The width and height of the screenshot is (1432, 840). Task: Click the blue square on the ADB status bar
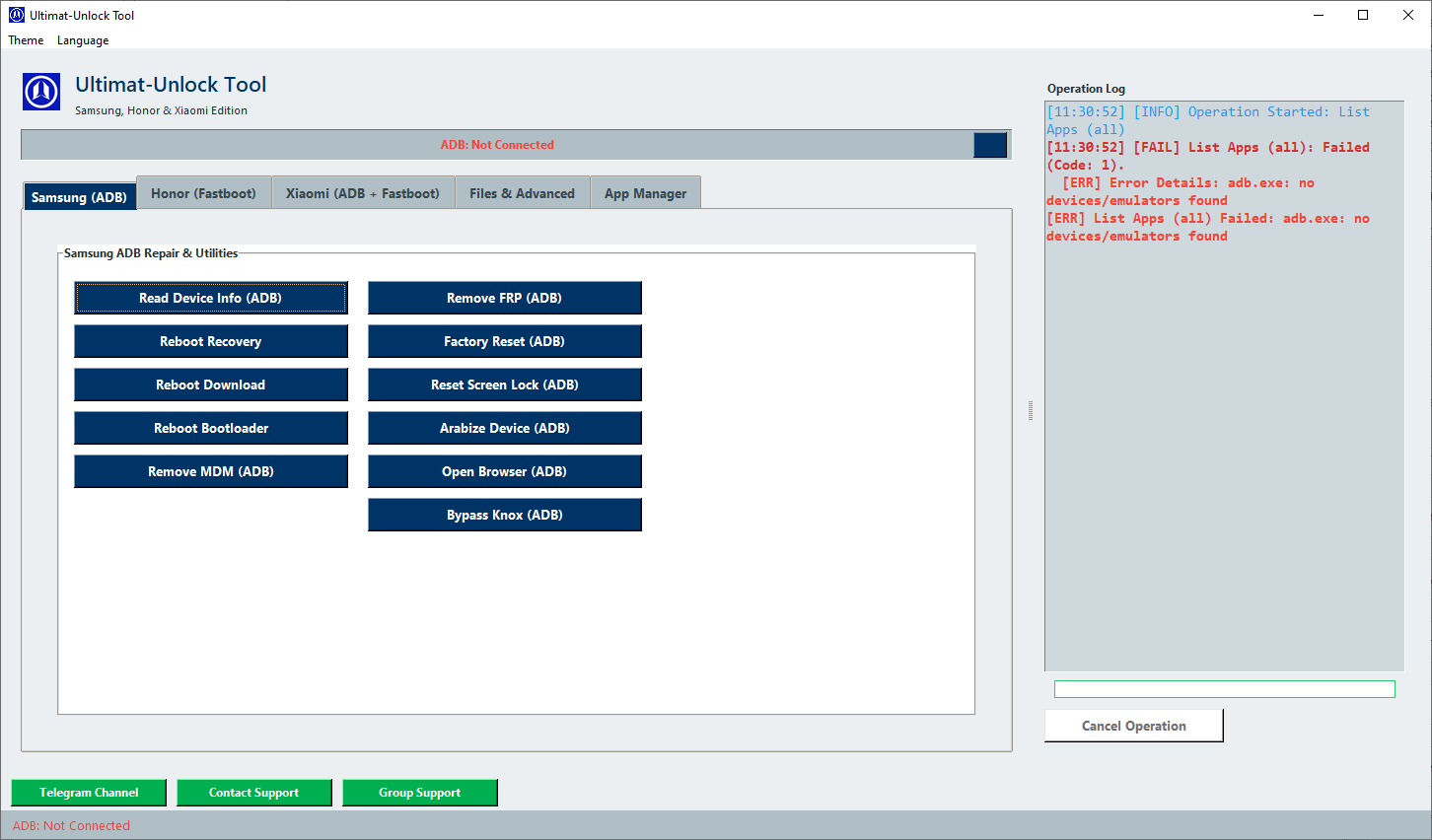990,144
